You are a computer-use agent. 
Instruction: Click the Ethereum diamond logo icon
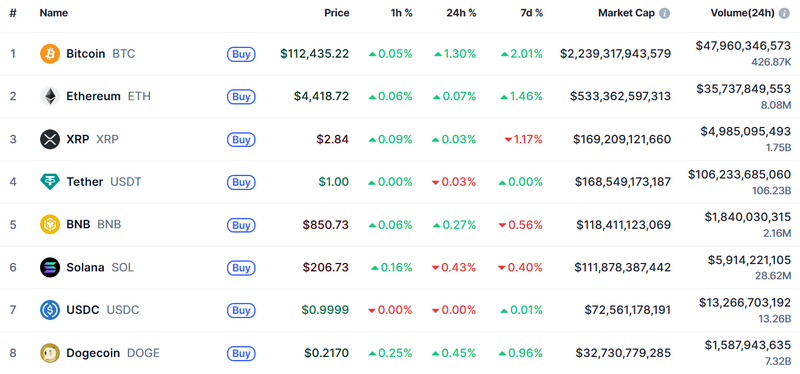click(50, 96)
